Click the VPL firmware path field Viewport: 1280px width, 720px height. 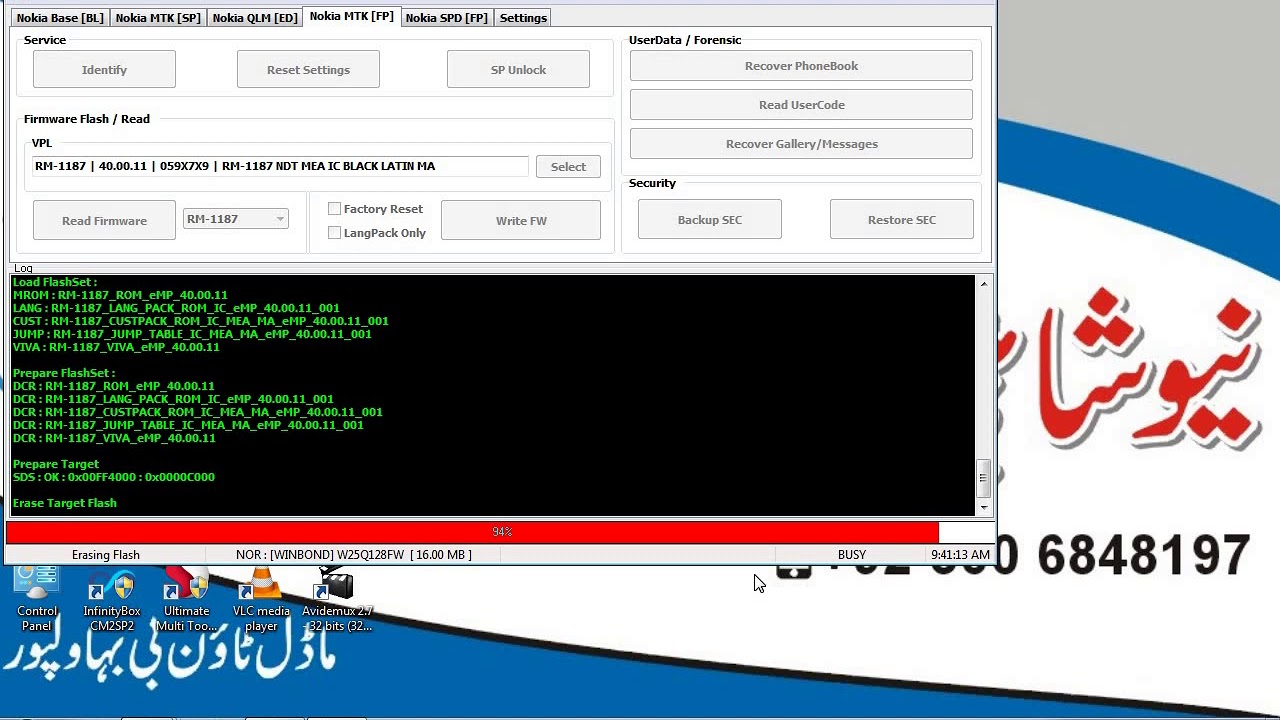click(280, 166)
